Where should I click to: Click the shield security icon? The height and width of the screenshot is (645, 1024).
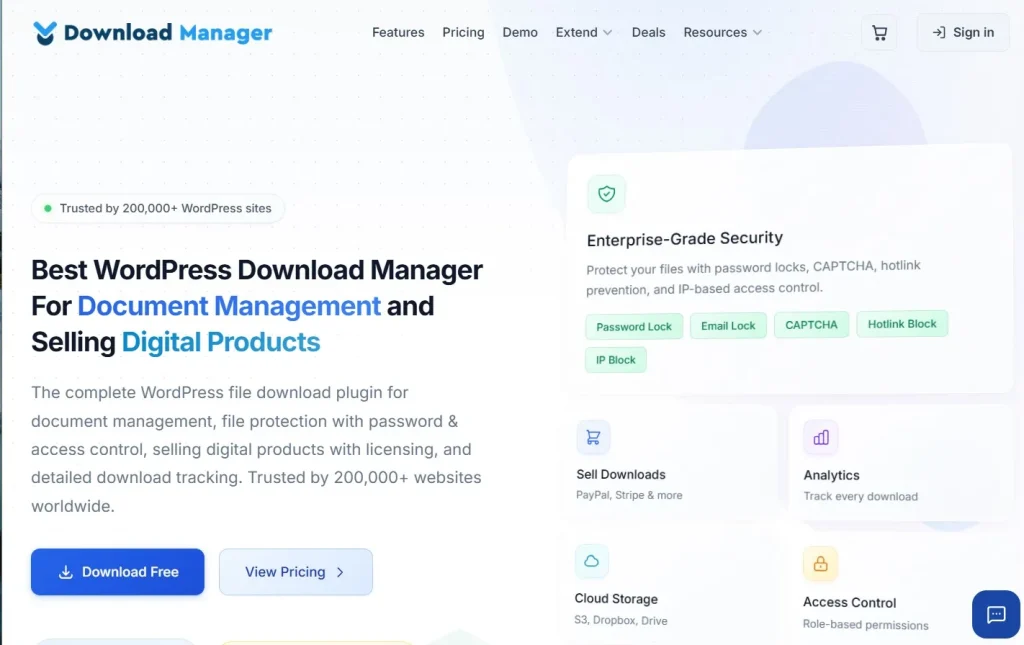pyautogui.click(x=606, y=194)
